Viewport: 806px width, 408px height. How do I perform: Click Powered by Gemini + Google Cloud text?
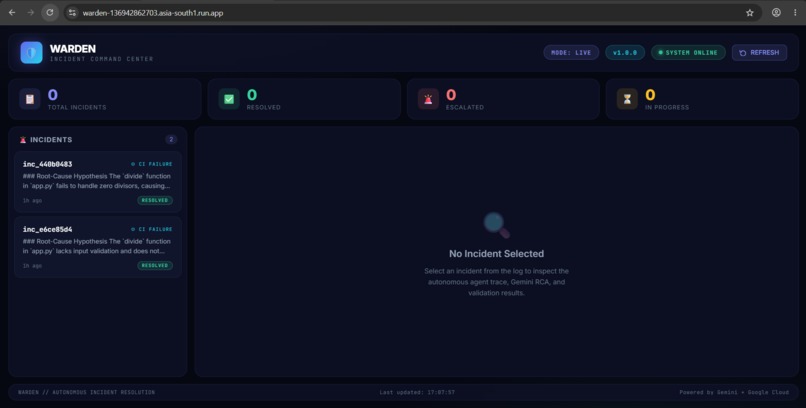[734, 393]
